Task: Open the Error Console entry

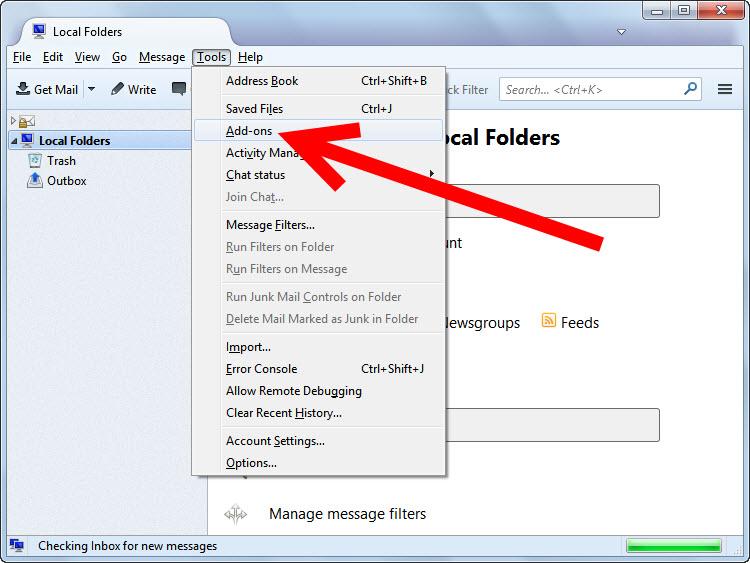Action: 319,369
